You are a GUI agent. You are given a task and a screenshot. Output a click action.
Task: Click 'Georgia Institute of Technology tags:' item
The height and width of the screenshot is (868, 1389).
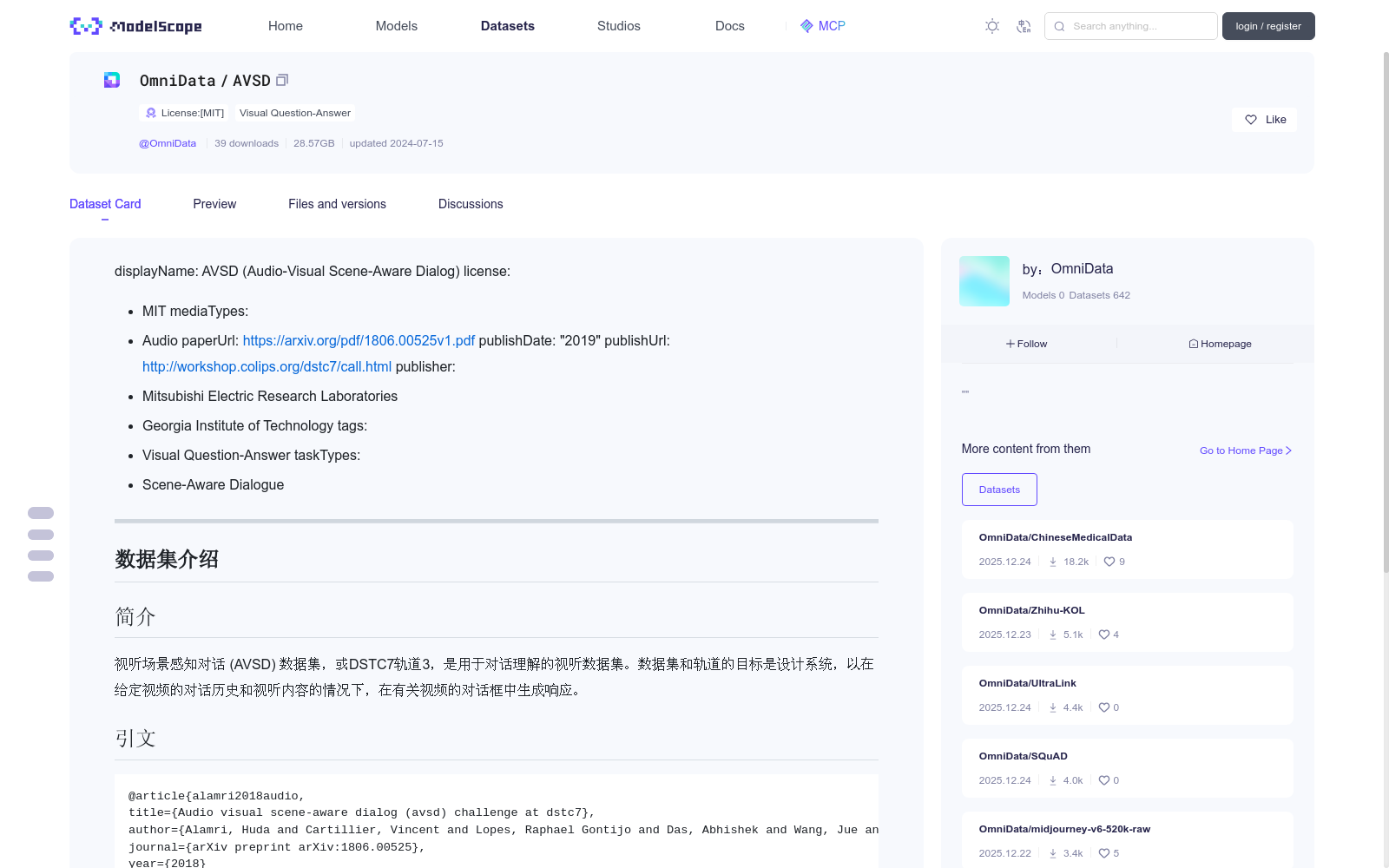(x=254, y=425)
